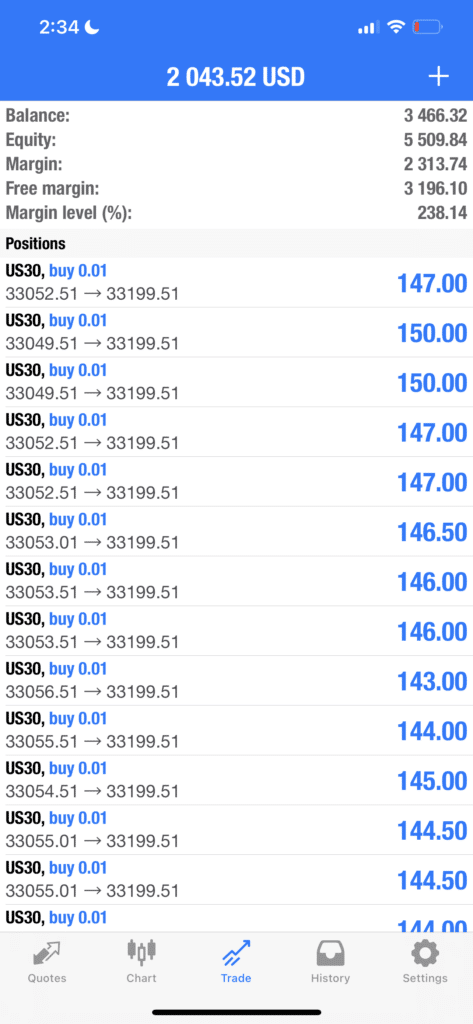Open the Chart candlestick icon
Image resolution: width=473 pixels, height=1024 pixels.
(141, 952)
